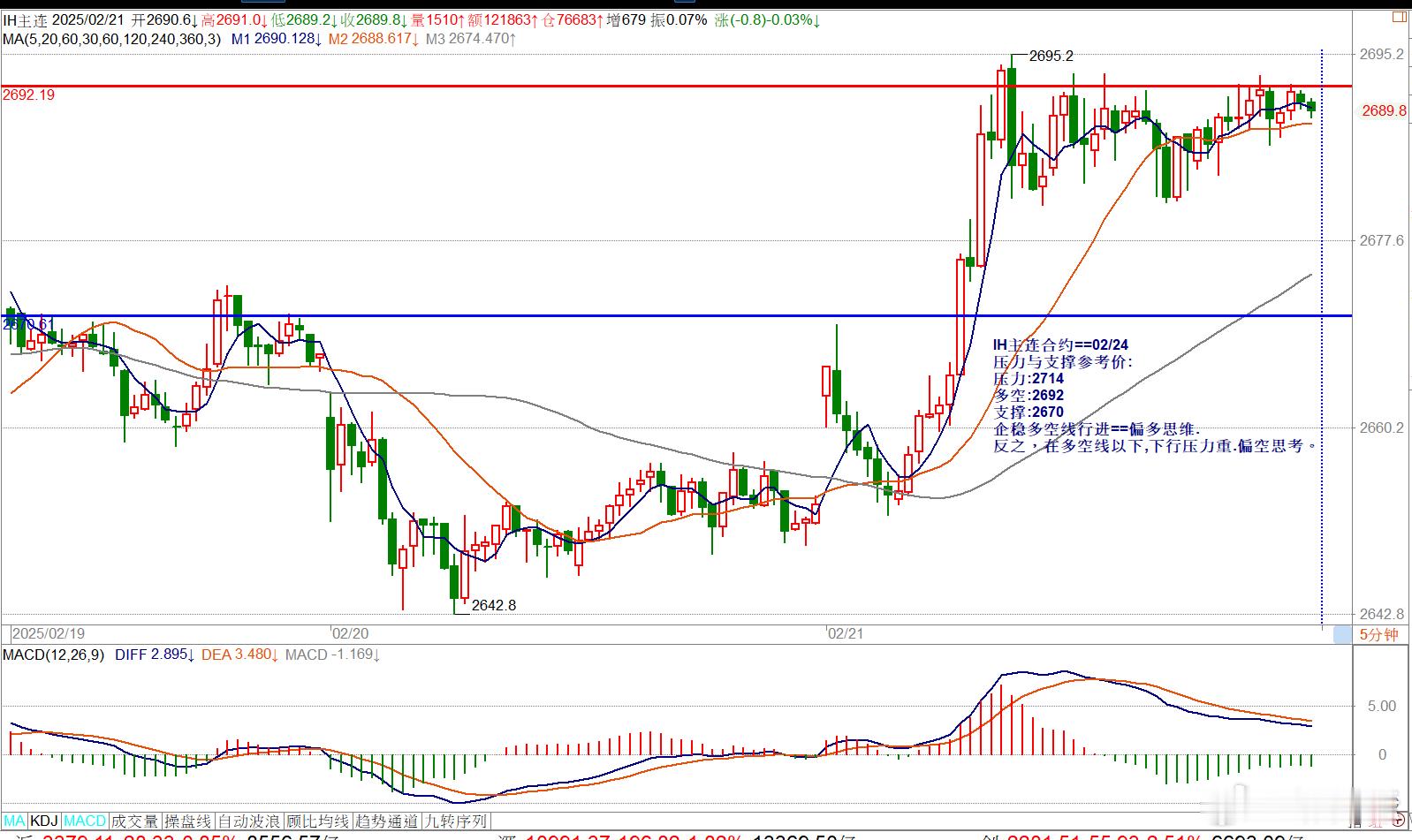Click the small icon at the top-right corner
The height and width of the screenshot is (840, 1412).
1399,17
